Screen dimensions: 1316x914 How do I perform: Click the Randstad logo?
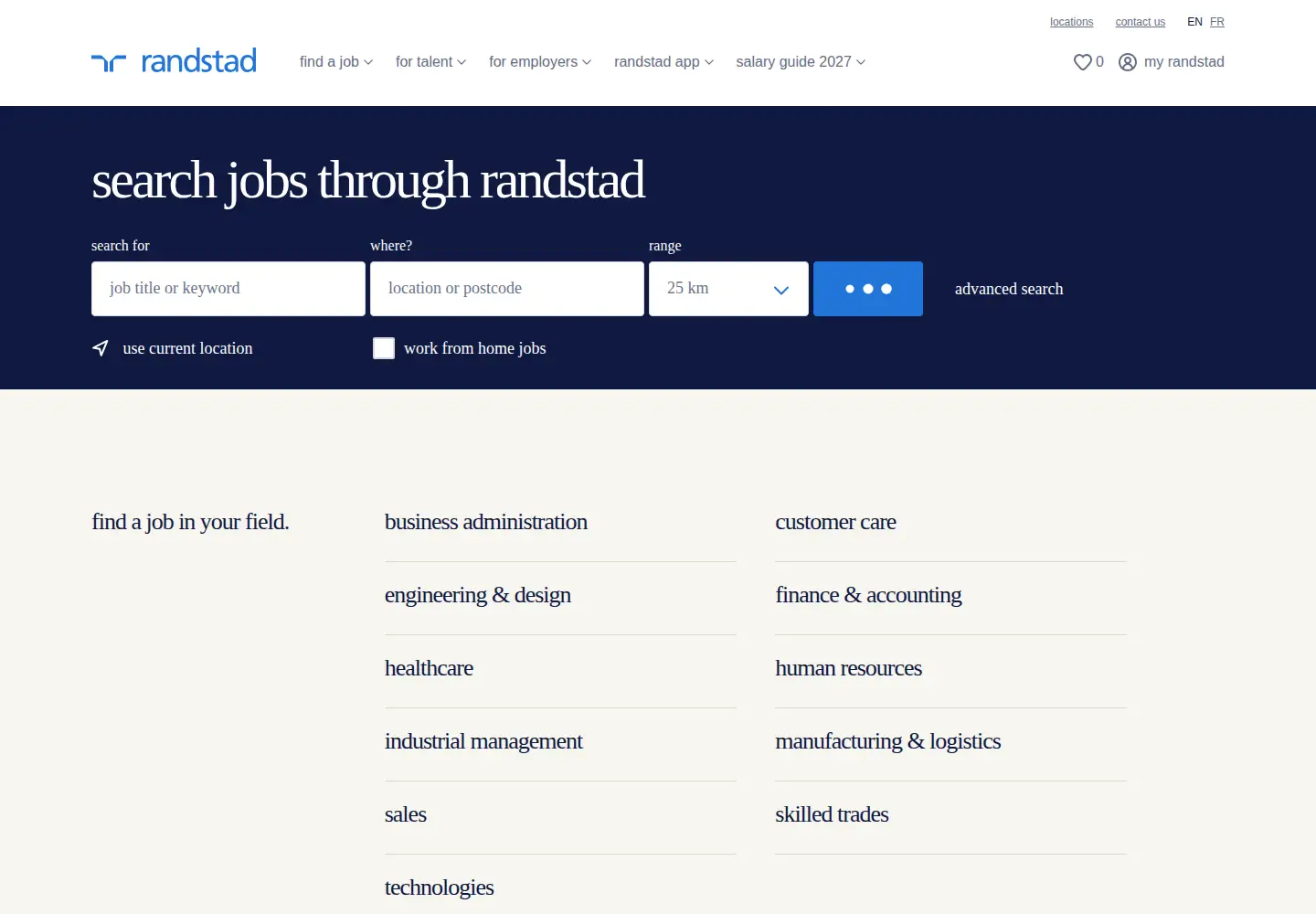pos(174,61)
